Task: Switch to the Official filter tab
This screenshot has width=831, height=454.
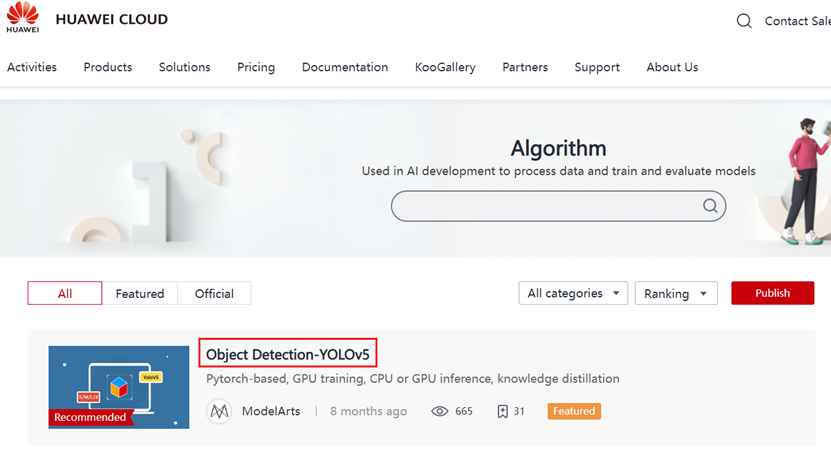Action: click(214, 293)
